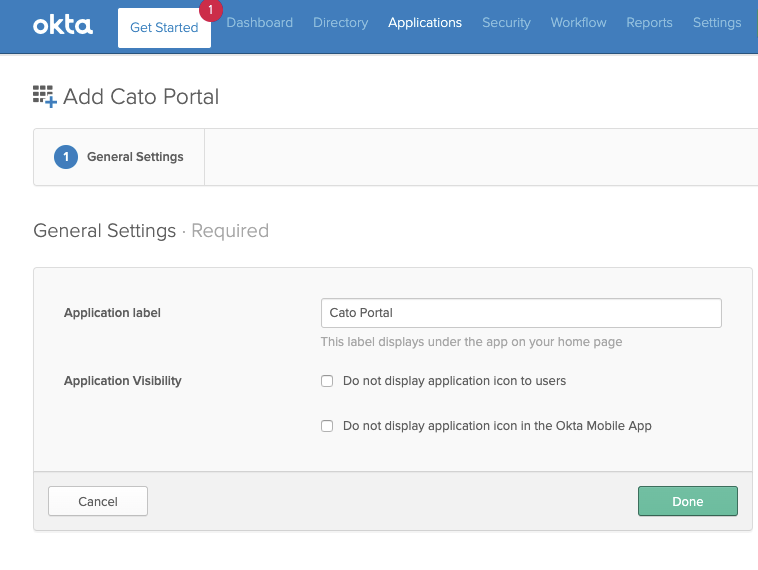Select the General Settings step tab

pos(119,157)
